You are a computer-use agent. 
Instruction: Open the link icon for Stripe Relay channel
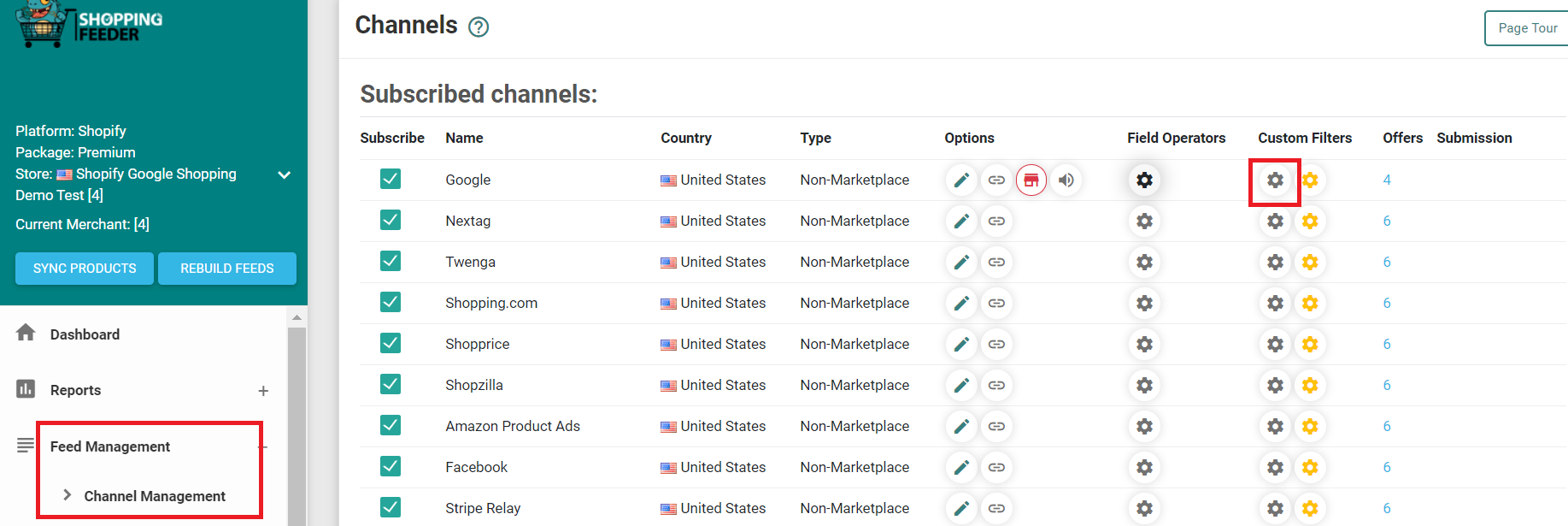(996, 508)
